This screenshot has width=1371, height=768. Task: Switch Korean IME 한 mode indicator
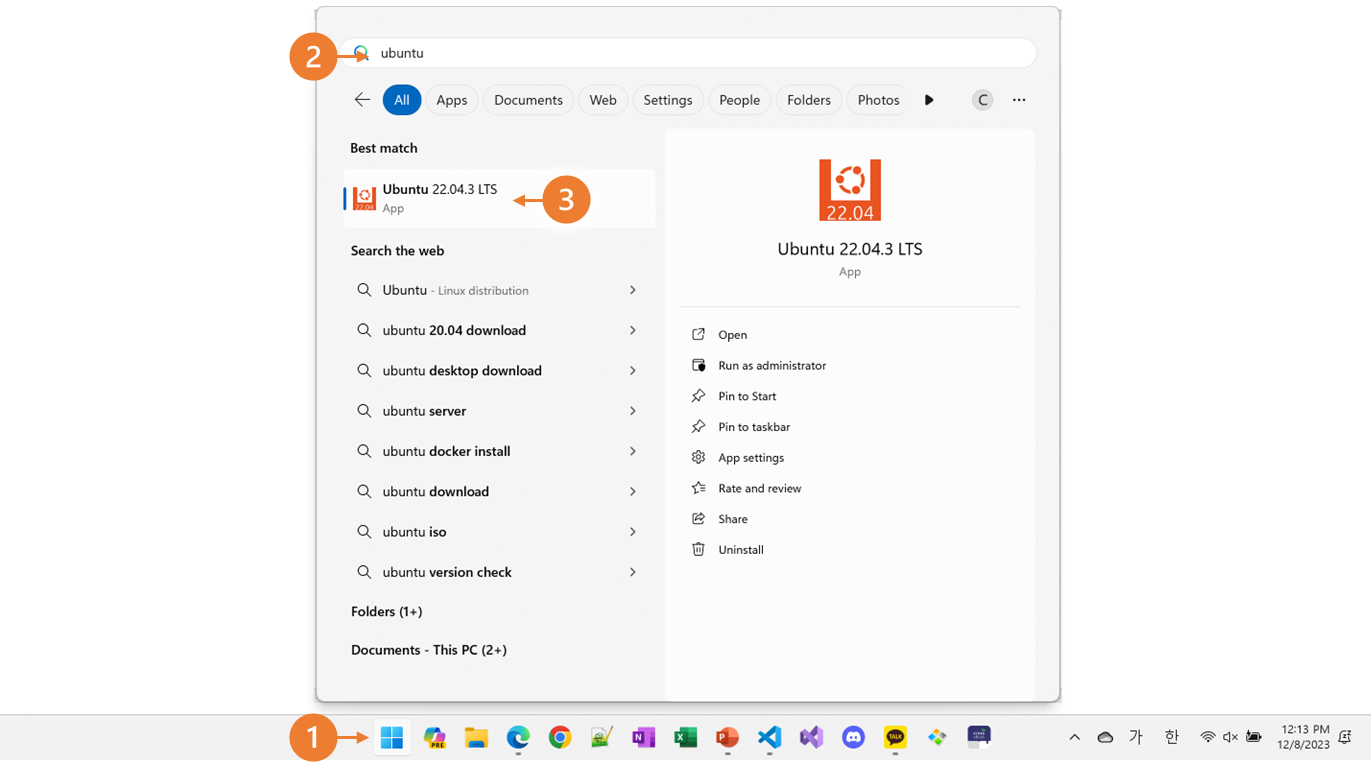pos(1172,738)
